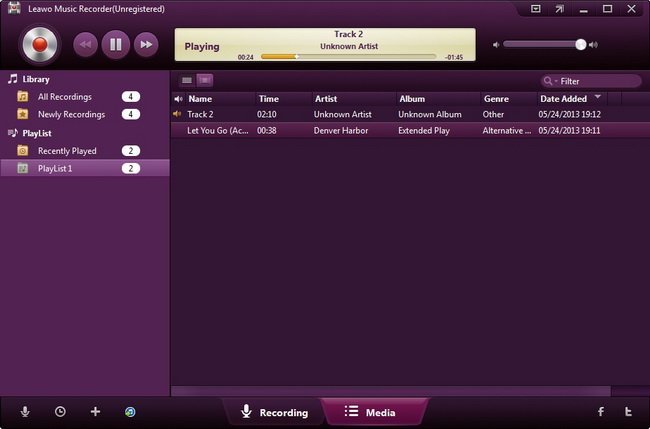Click the max volume speaker icon
This screenshot has width=650, height=429.
pos(594,45)
